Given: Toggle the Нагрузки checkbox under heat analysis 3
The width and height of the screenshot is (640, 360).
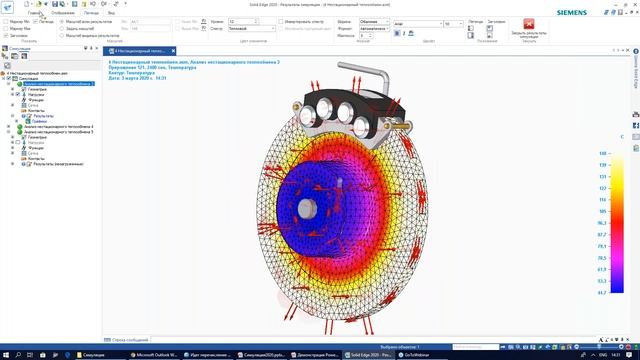Looking at the screenshot, I should [18, 94].
